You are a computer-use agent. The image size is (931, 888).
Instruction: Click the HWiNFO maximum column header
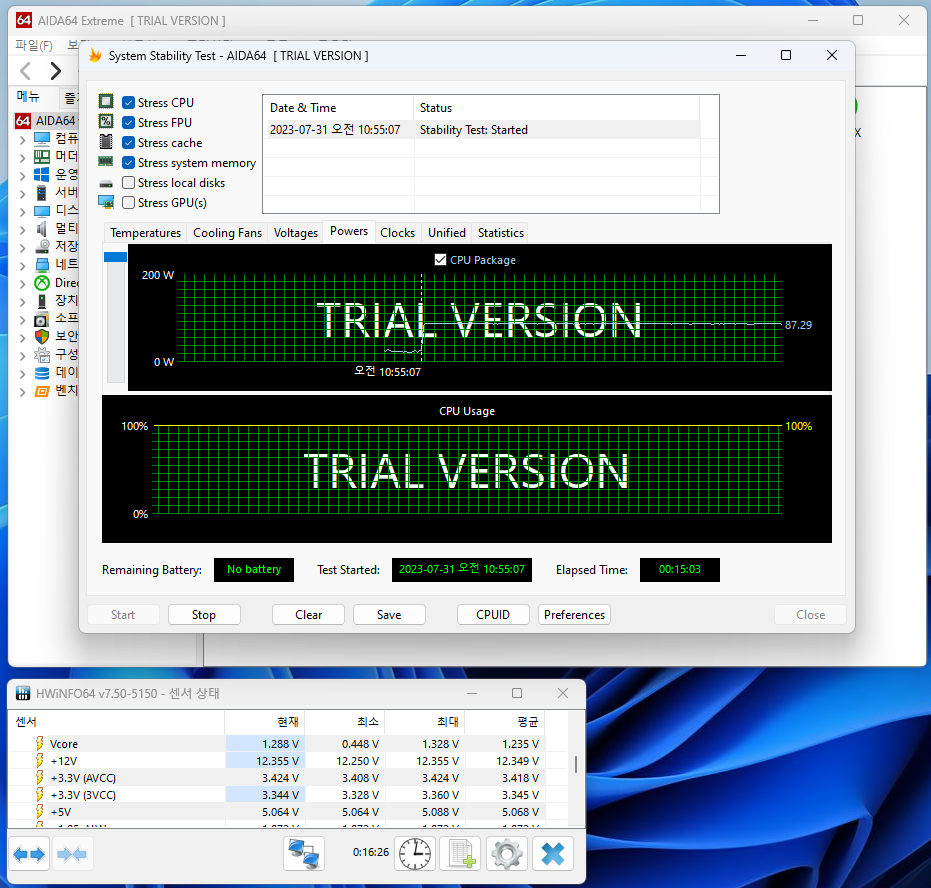click(x=425, y=722)
